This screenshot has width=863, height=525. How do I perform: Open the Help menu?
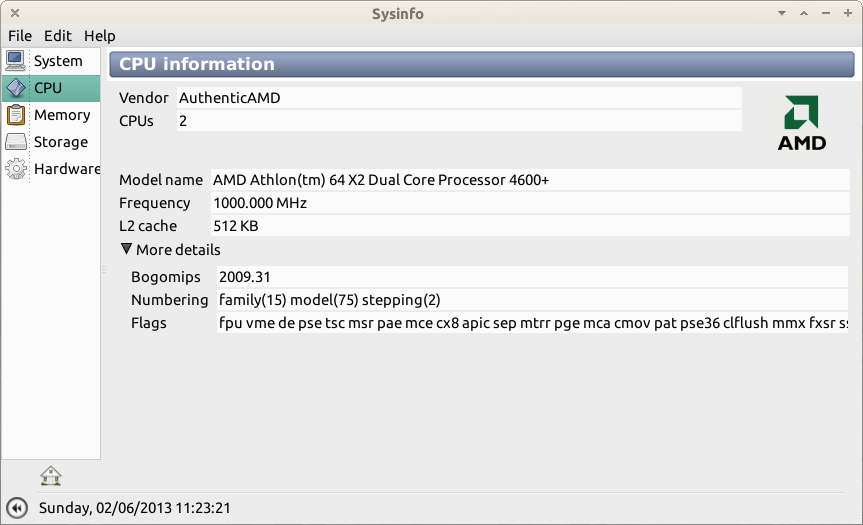(x=99, y=35)
